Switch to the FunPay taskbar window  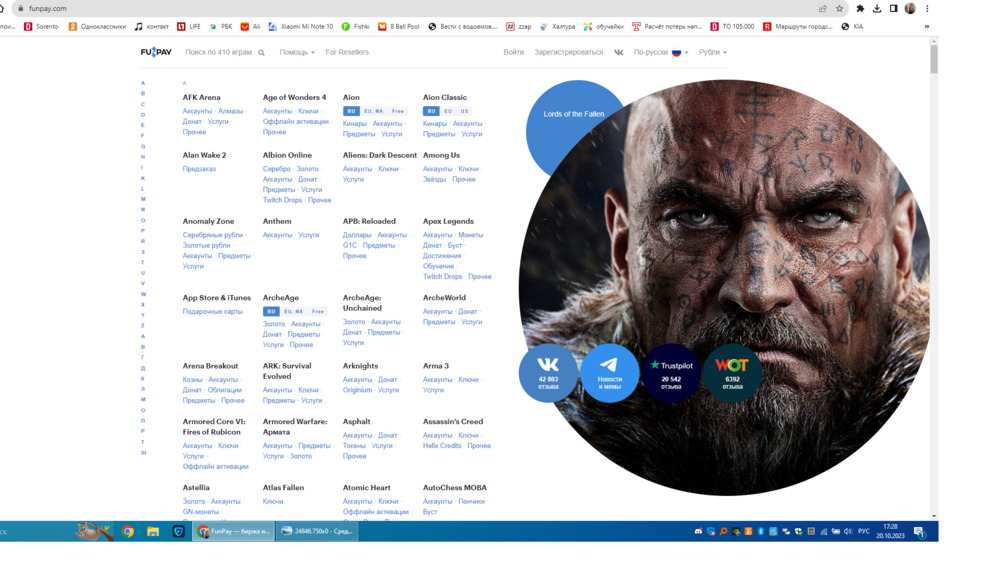pyautogui.click(x=234, y=531)
